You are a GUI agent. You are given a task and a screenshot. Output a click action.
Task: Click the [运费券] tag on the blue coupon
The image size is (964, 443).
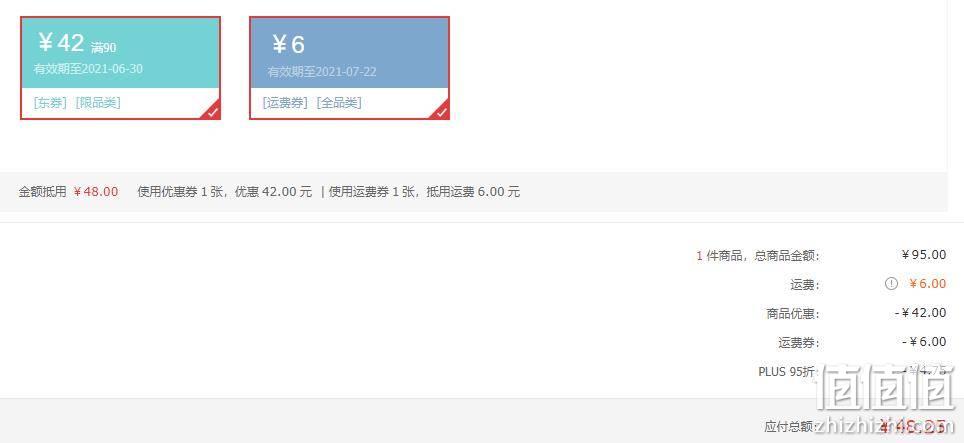285,103
